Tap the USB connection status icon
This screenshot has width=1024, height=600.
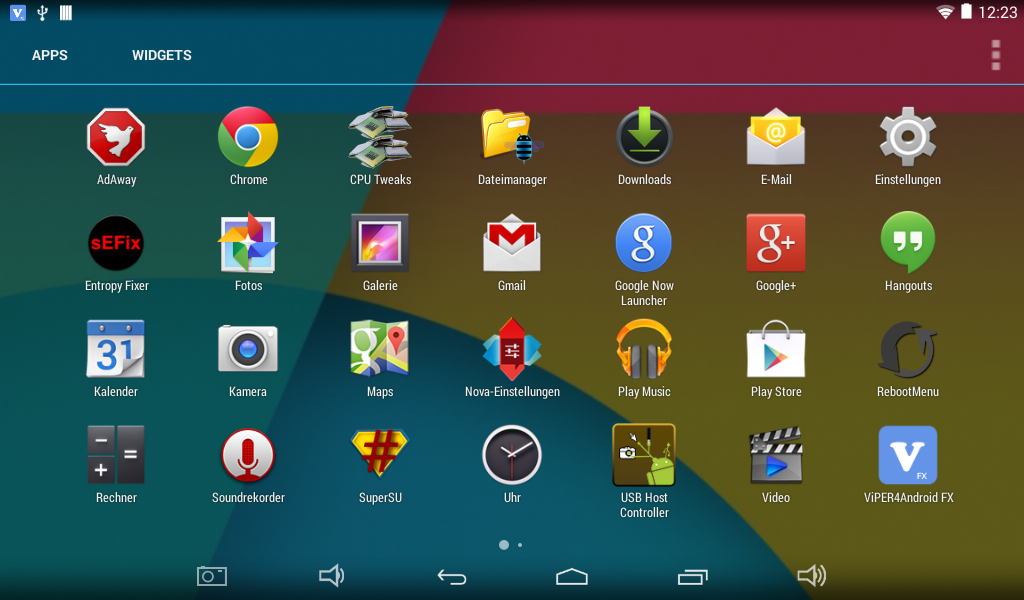(x=42, y=12)
